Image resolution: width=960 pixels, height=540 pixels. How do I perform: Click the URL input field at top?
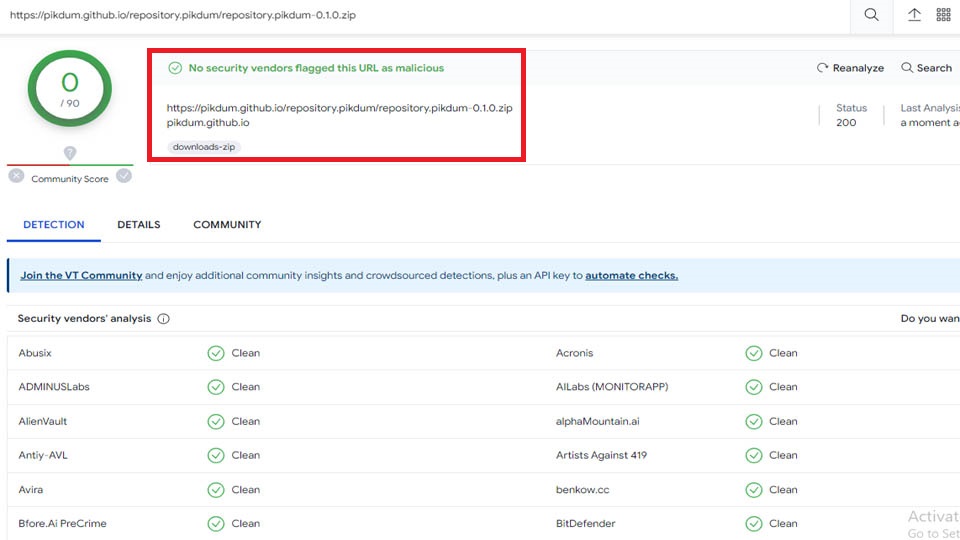[425, 15]
